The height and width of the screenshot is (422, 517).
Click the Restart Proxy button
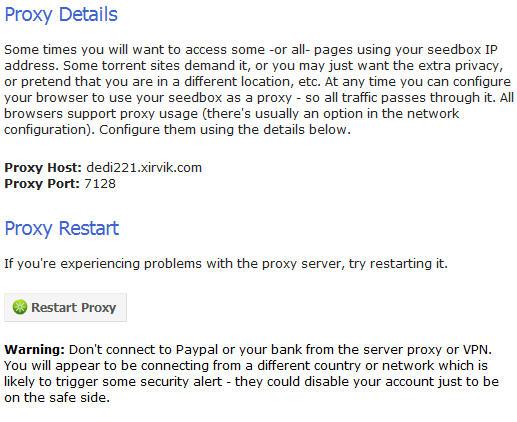(x=65, y=307)
